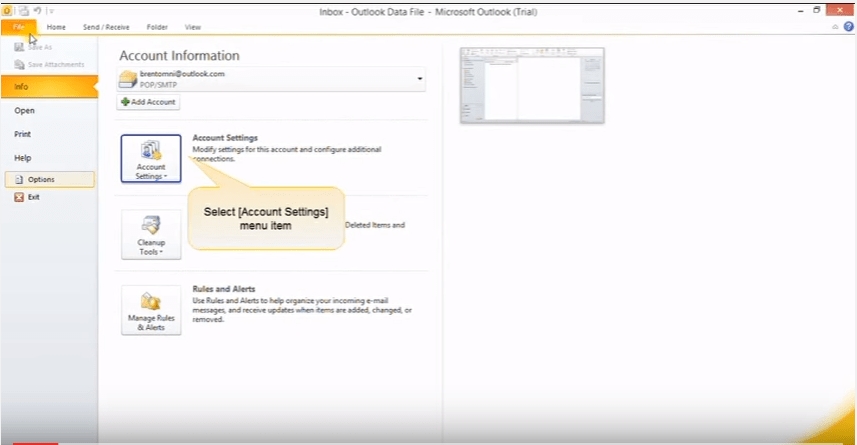
Task: Click the Send/Receive quick access icon
Action: tap(24, 10)
